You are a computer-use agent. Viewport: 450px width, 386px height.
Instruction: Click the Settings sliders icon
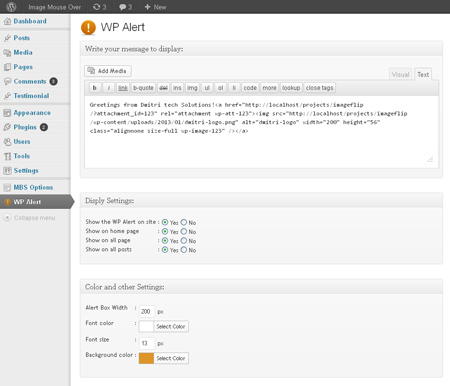[7, 171]
